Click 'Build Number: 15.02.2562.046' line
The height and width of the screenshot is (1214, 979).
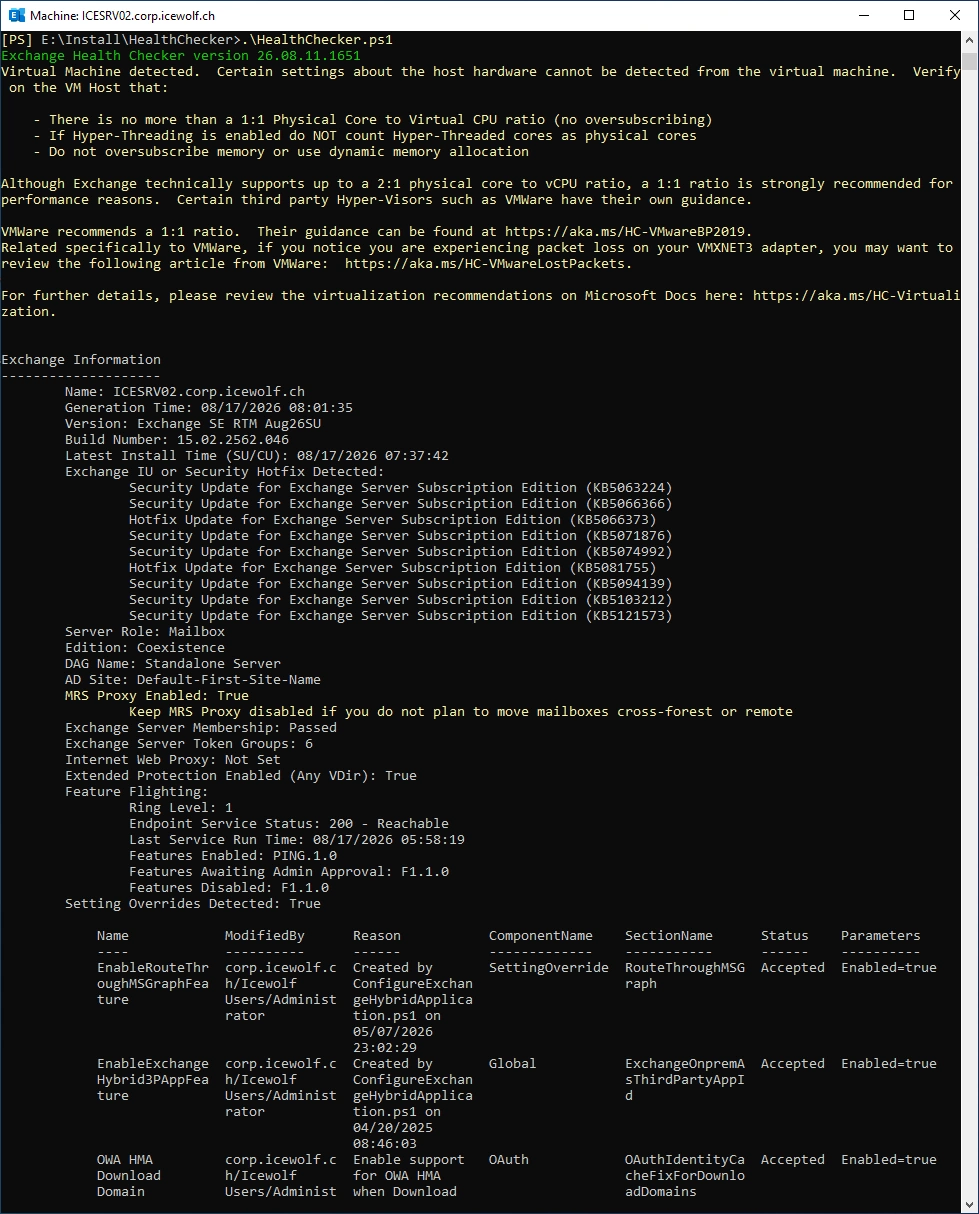(177, 440)
